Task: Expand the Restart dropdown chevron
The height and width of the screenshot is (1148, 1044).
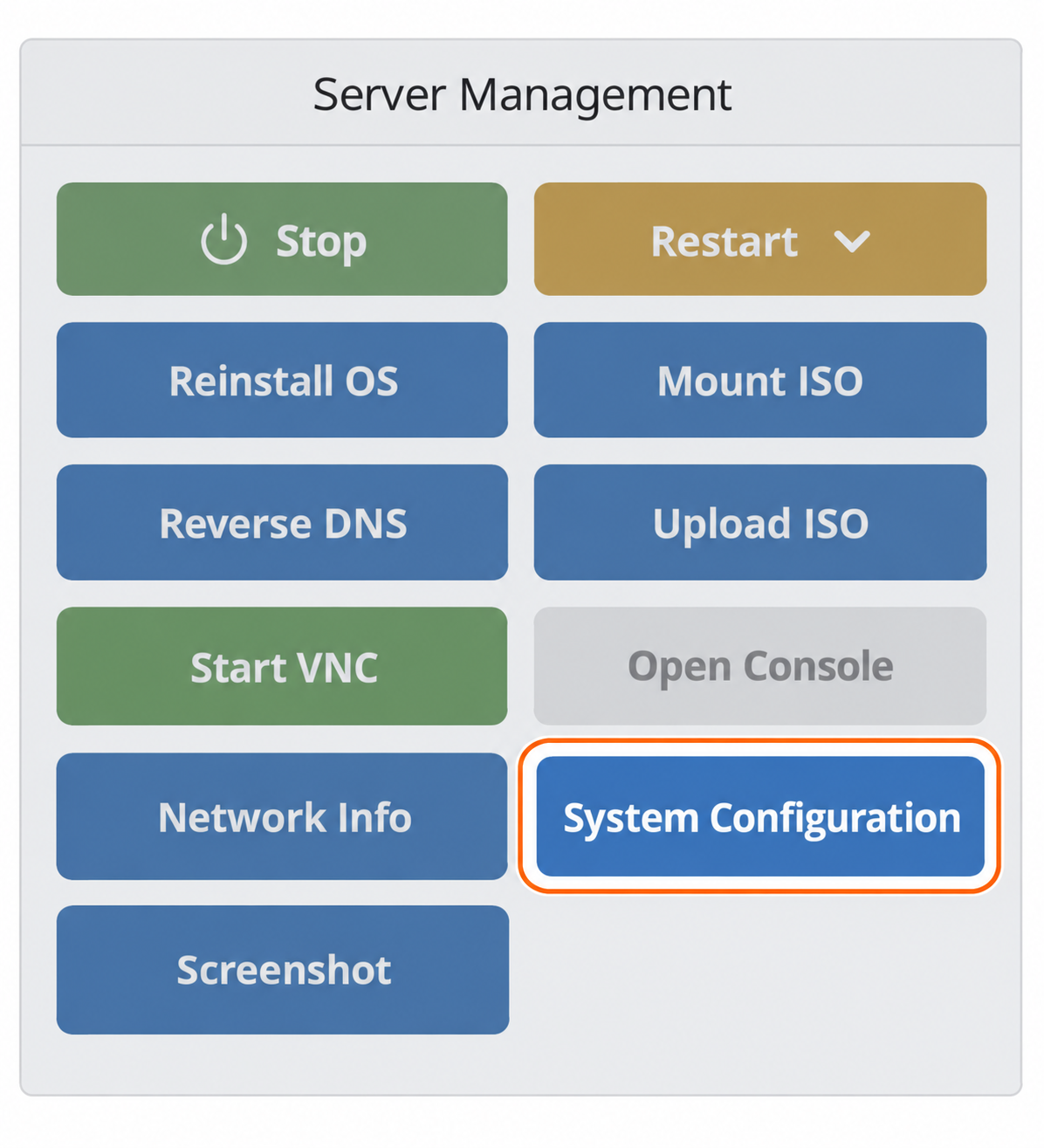Action: coord(851,241)
